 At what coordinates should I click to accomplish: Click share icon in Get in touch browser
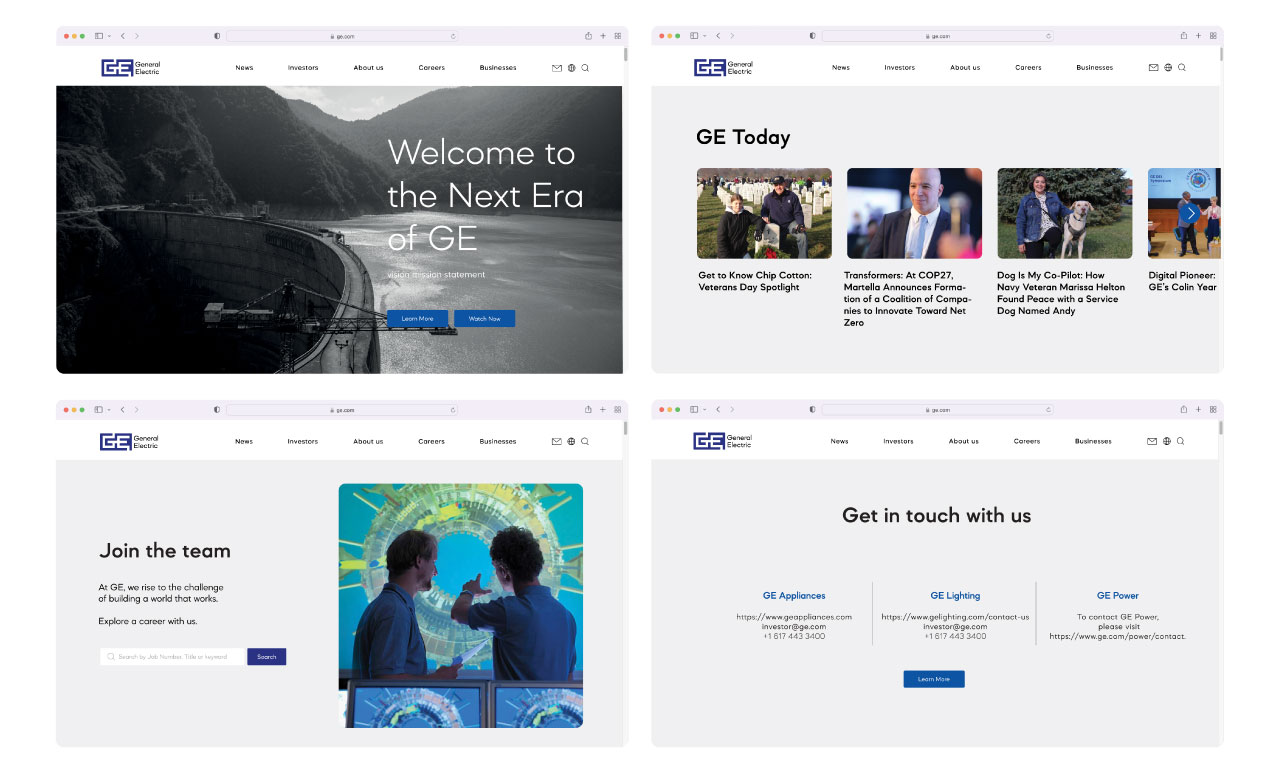click(1184, 409)
